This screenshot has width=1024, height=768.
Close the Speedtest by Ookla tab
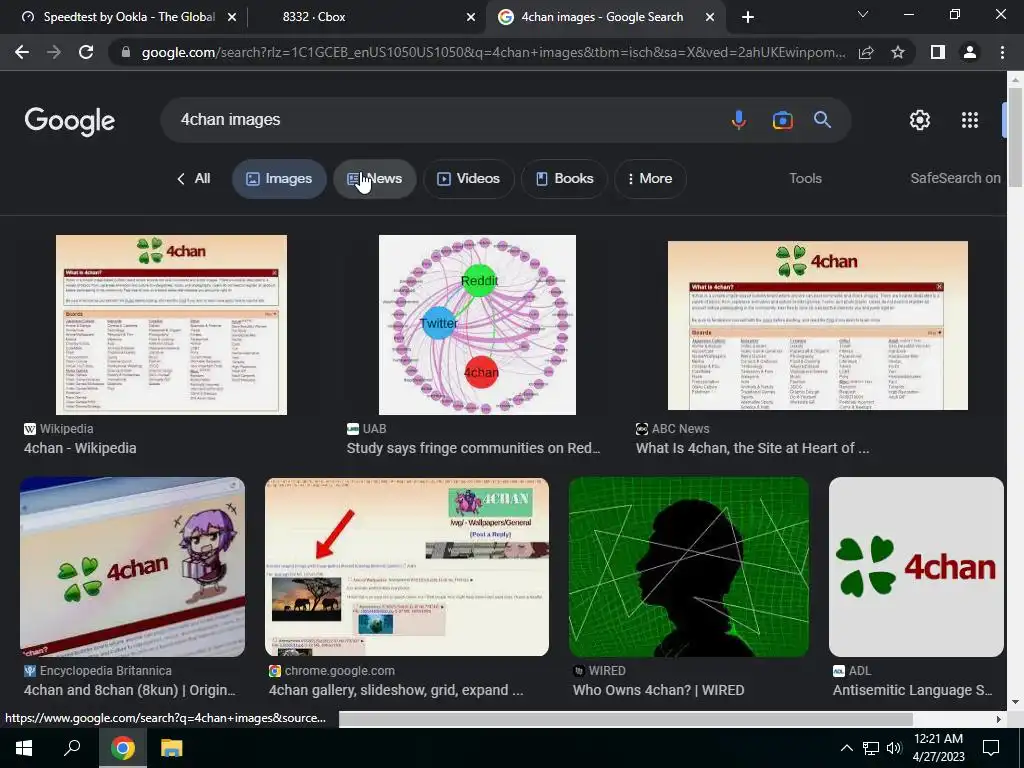coord(232,18)
